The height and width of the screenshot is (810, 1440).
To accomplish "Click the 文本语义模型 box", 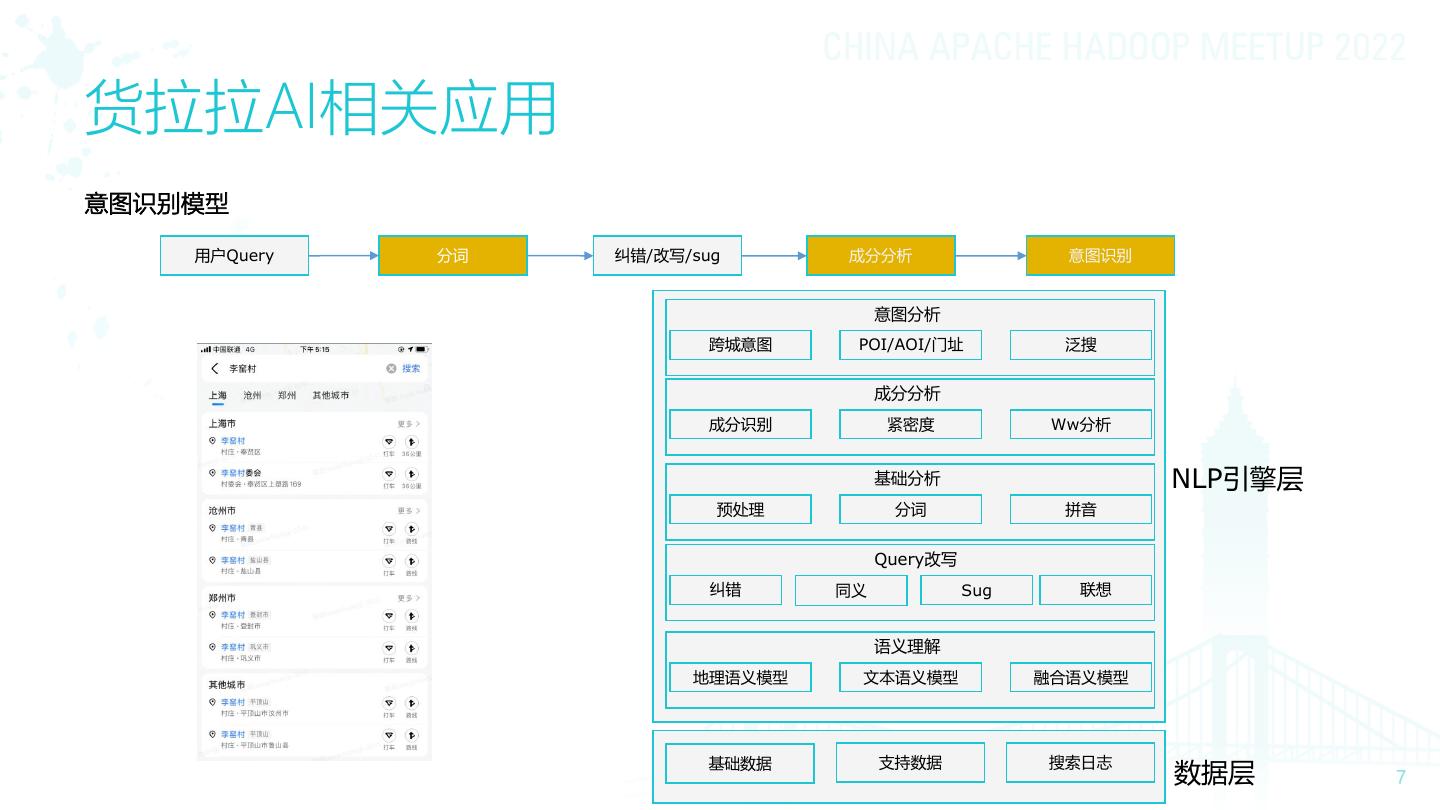I will click(911, 677).
